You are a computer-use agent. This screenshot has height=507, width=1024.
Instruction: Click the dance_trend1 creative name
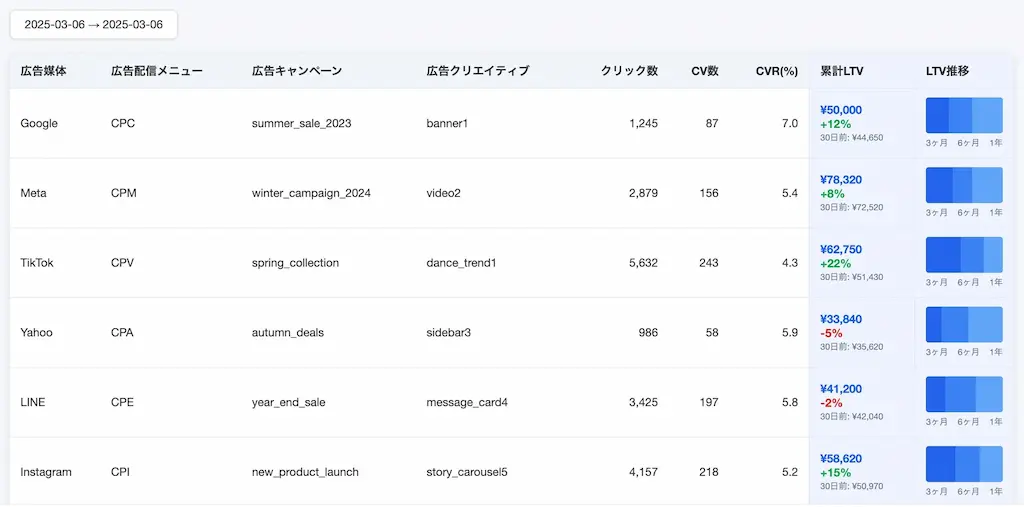pos(462,263)
